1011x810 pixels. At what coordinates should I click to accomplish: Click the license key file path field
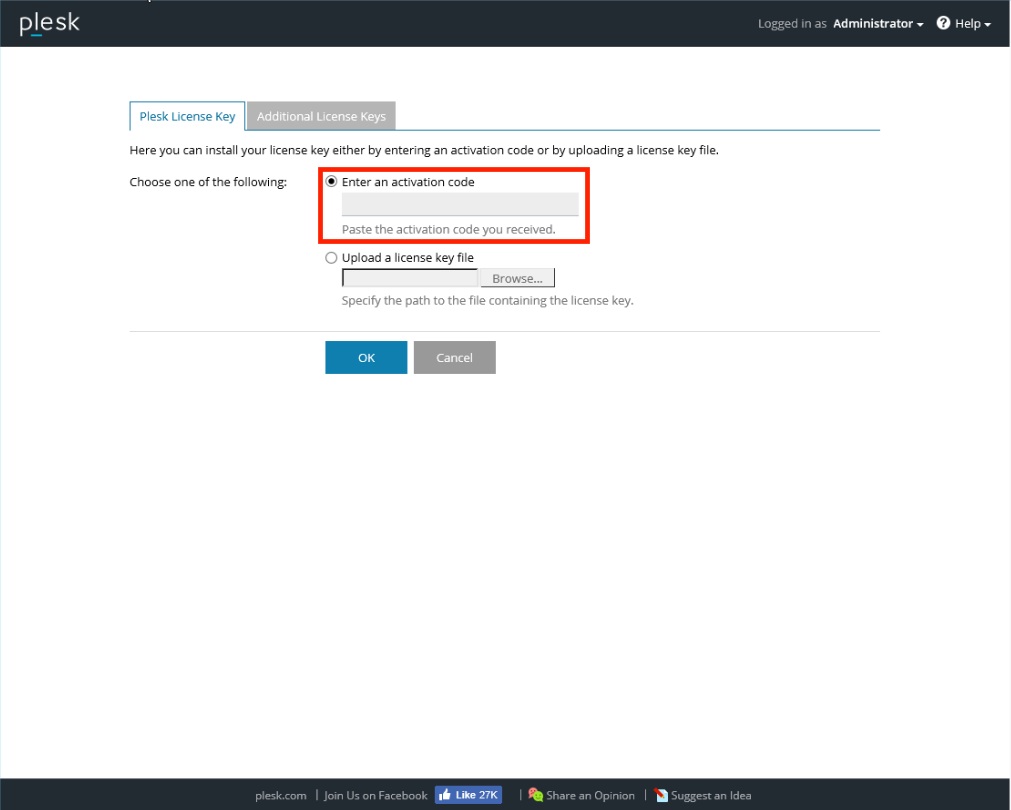point(410,278)
